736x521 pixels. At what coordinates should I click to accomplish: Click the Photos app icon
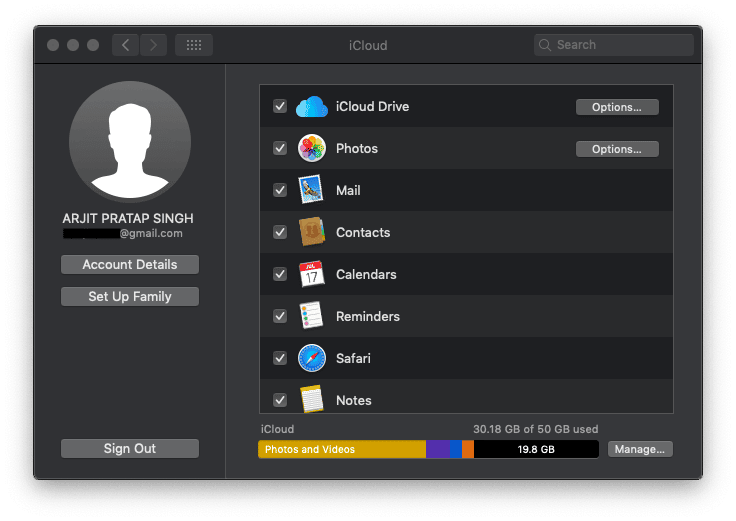[x=312, y=148]
